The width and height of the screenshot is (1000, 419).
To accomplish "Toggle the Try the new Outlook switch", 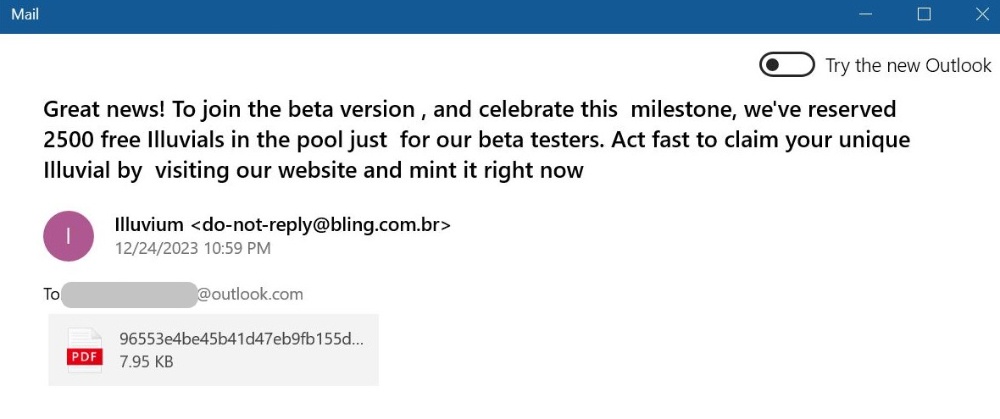I will pyautogui.click(x=786, y=65).
